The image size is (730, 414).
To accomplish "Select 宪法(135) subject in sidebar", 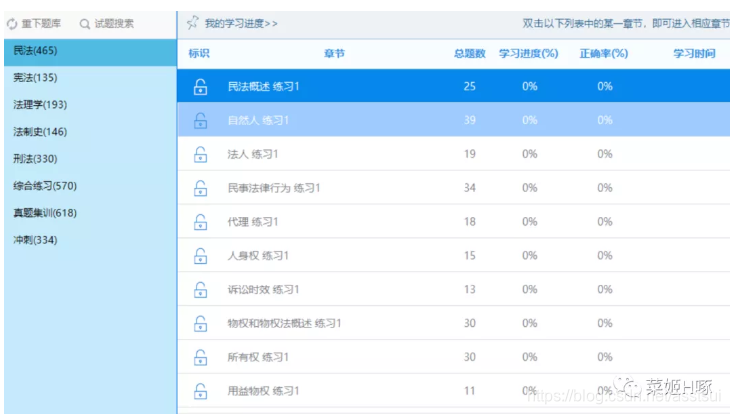I will (x=90, y=78).
